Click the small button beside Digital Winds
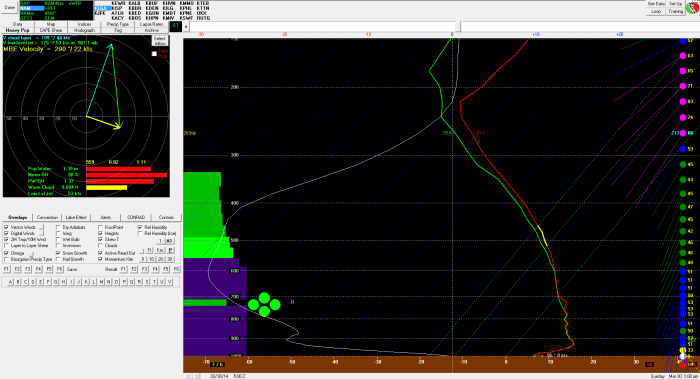The image size is (700, 379). click(42, 233)
